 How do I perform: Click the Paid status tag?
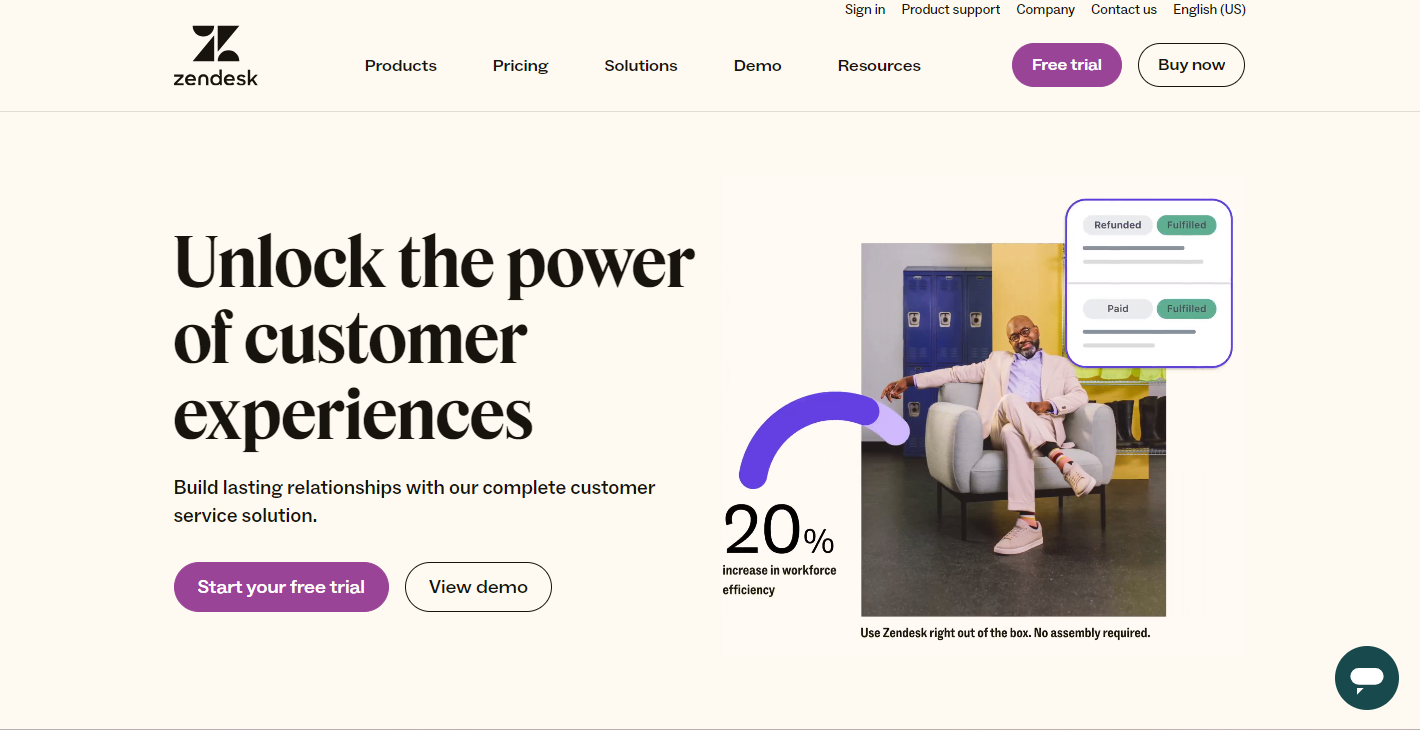pos(1118,309)
